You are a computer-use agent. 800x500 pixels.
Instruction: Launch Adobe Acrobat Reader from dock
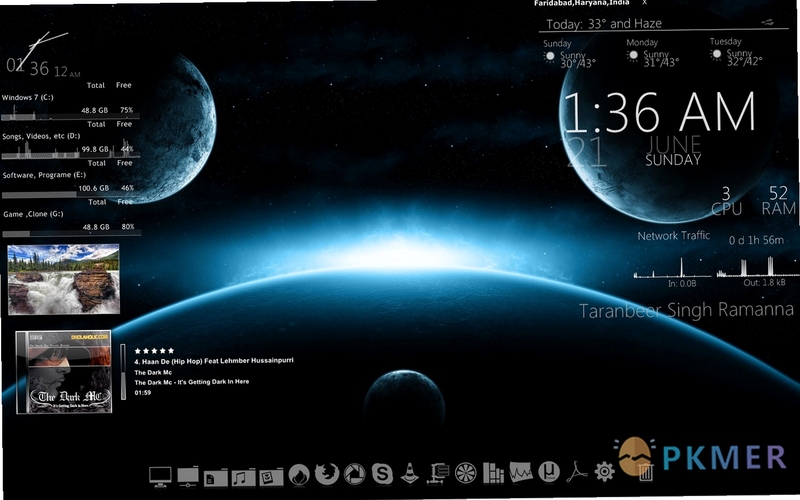click(x=577, y=471)
